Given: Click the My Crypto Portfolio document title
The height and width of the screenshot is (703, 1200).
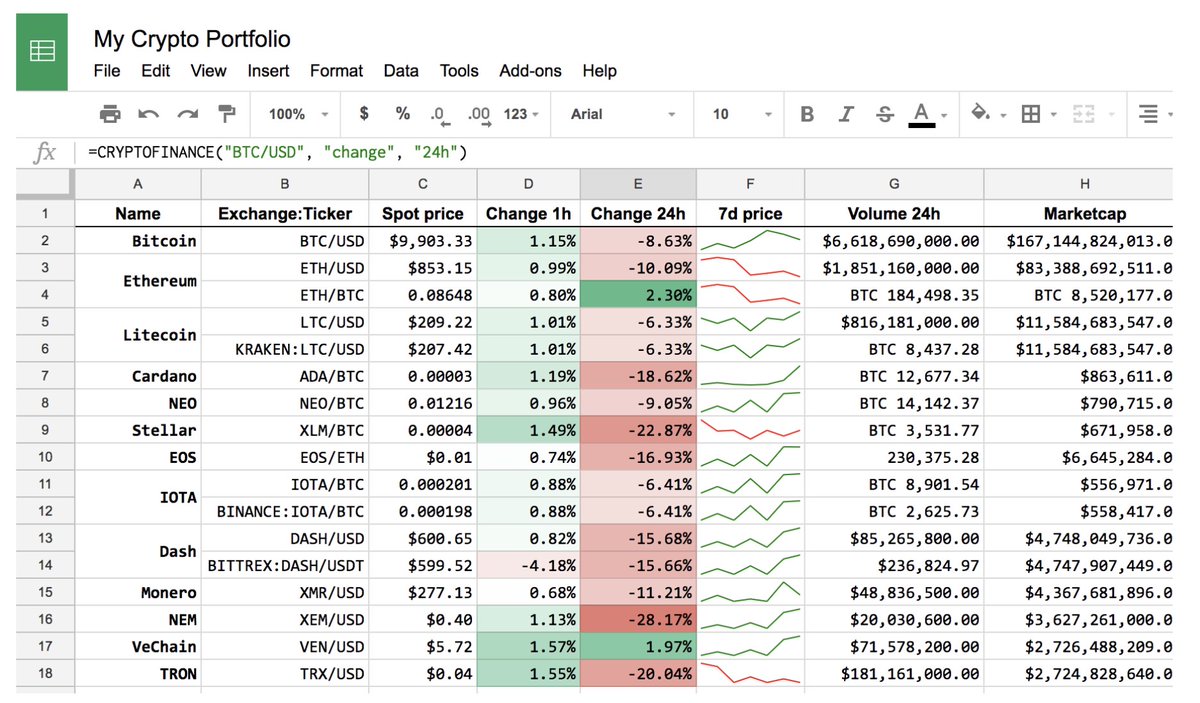Looking at the screenshot, I should tap(192, 39).
